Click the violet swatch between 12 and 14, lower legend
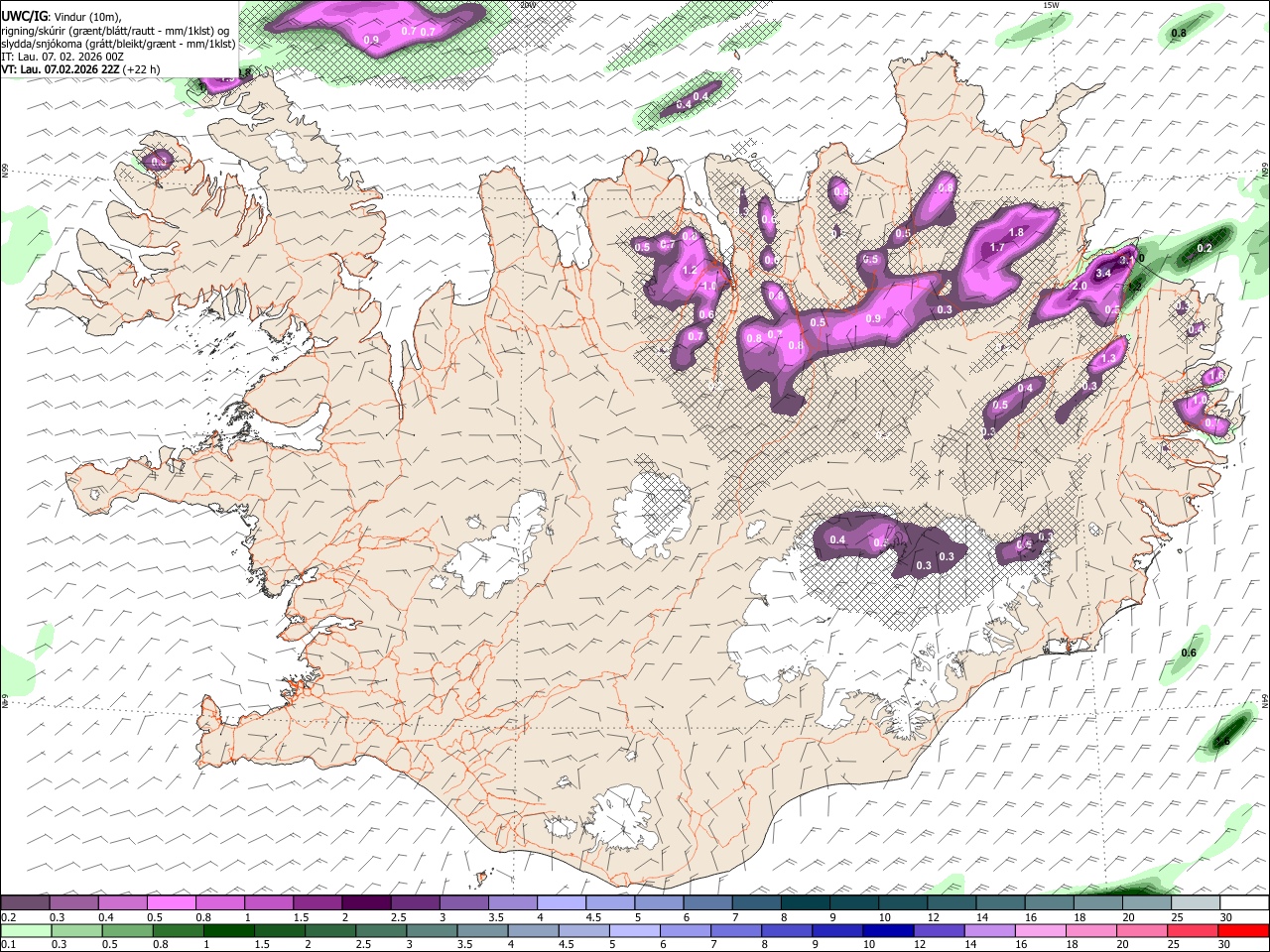This screenshot has height=952, width=1270. [x=937, y=930]
